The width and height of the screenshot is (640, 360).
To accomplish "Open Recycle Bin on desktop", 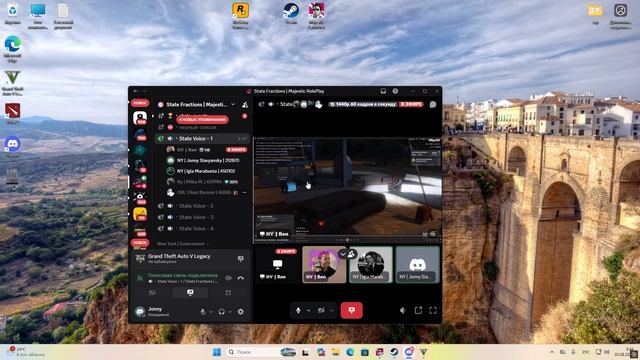I will coord(13,13).
